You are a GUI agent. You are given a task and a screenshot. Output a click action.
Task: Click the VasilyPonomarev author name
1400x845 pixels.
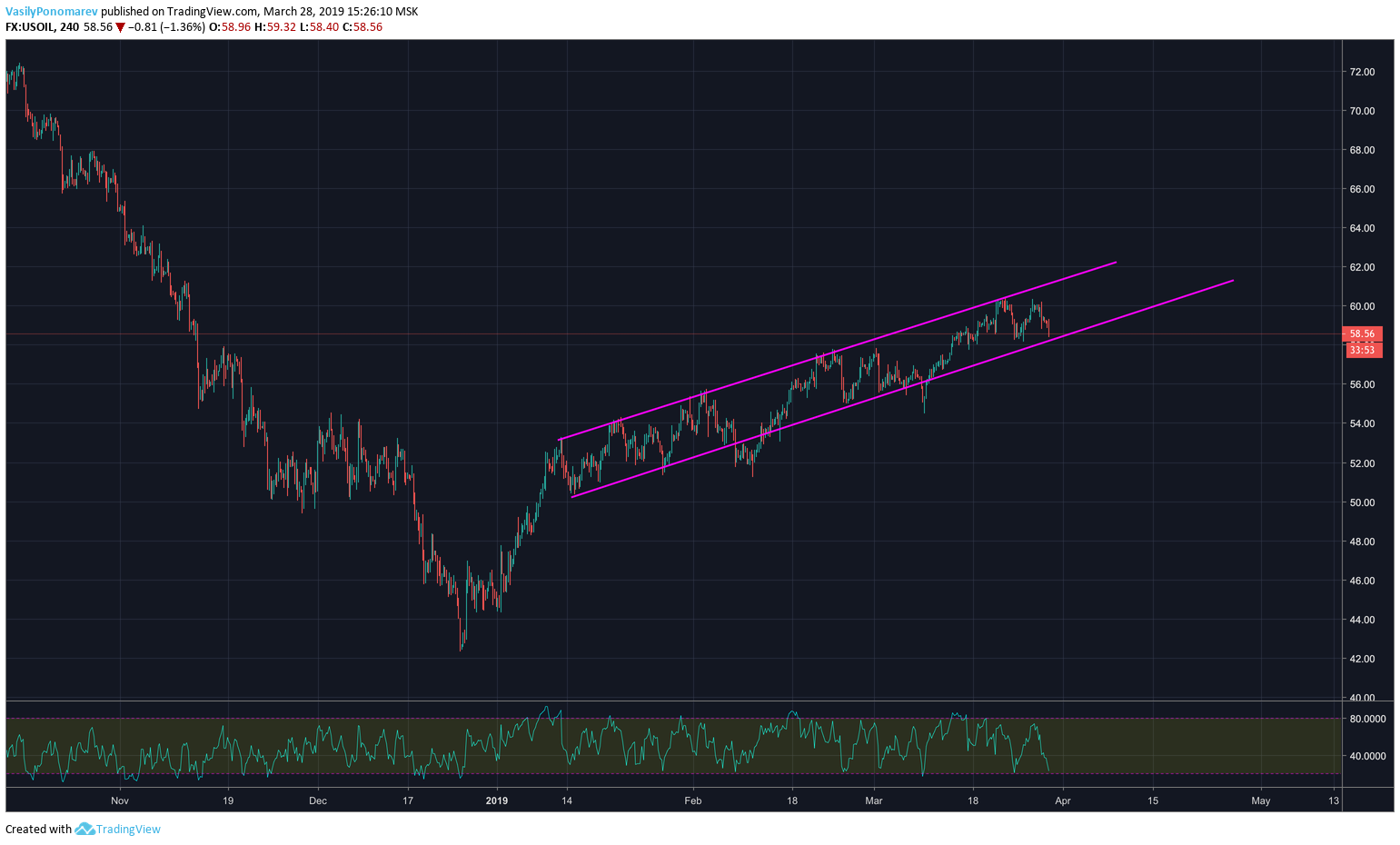[x=51, y=12]
